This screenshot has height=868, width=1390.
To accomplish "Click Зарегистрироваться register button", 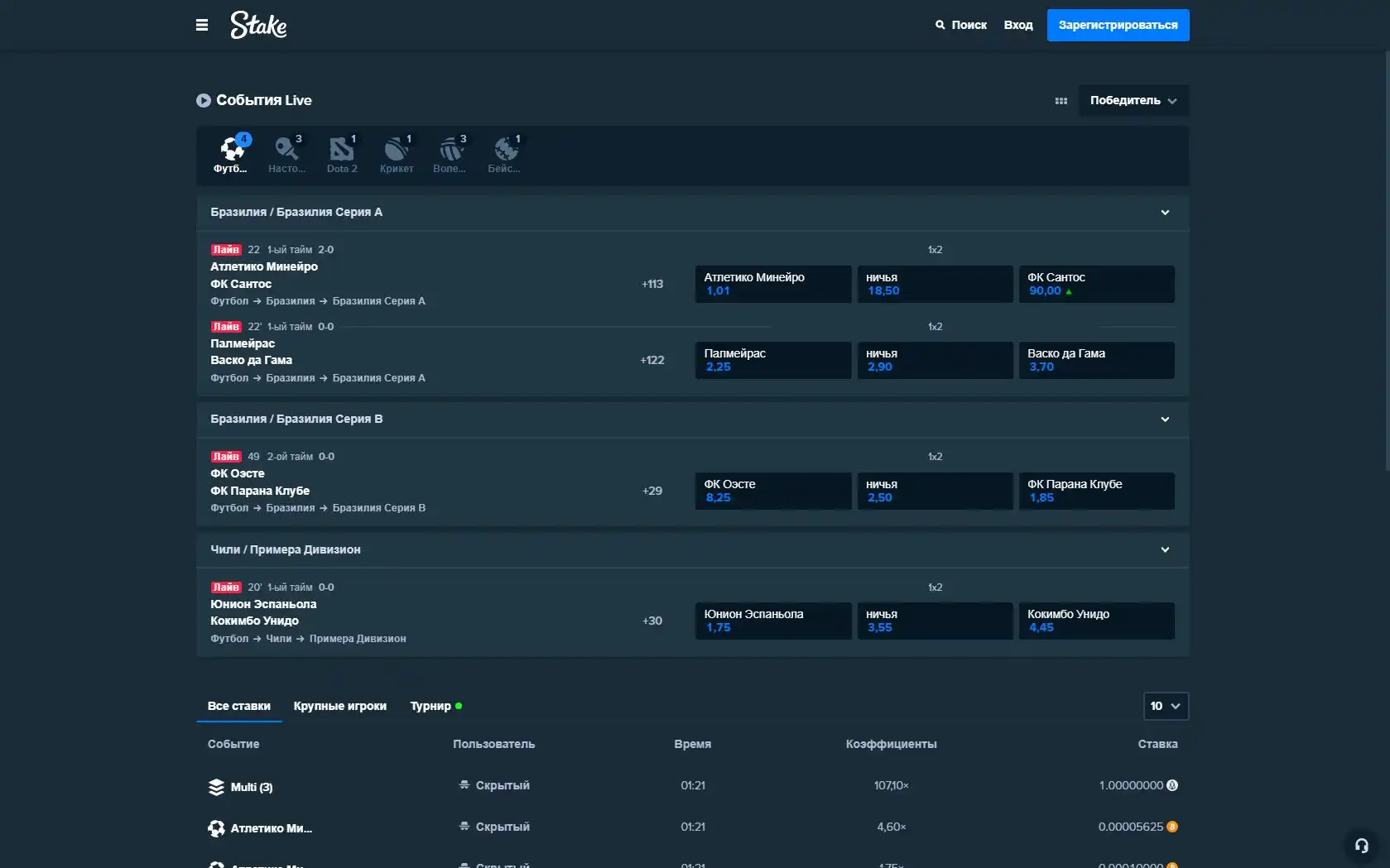I will 1118,25.
